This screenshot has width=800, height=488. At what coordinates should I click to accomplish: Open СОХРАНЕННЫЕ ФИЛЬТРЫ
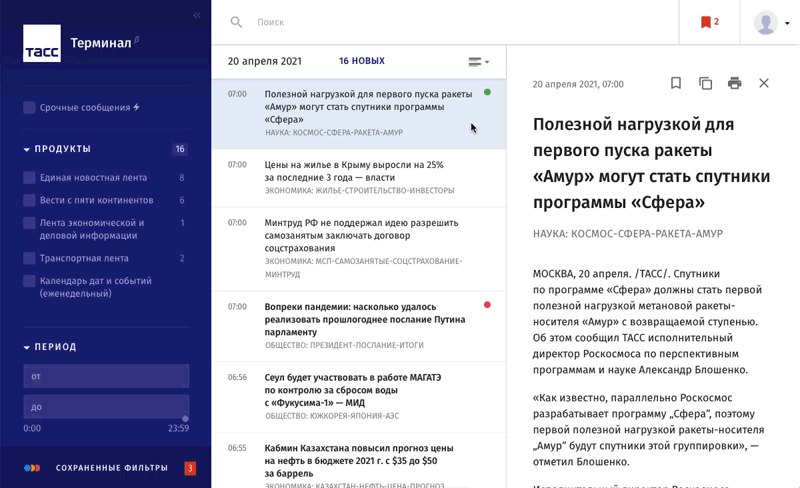pyautogui.click(x=112, y=468)
